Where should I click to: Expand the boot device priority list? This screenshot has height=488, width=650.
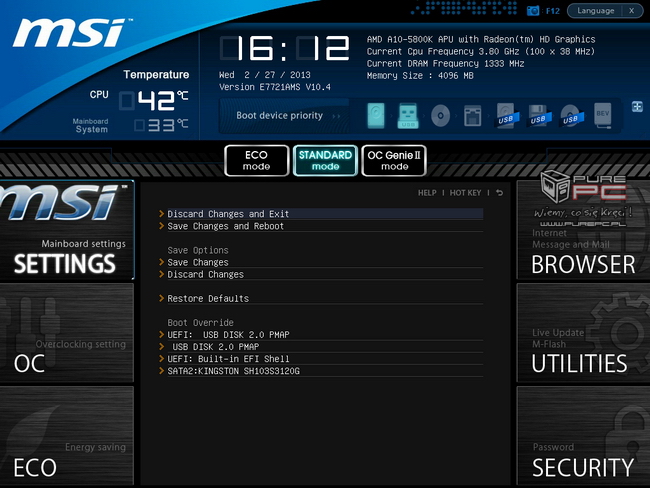pos(637,107)
